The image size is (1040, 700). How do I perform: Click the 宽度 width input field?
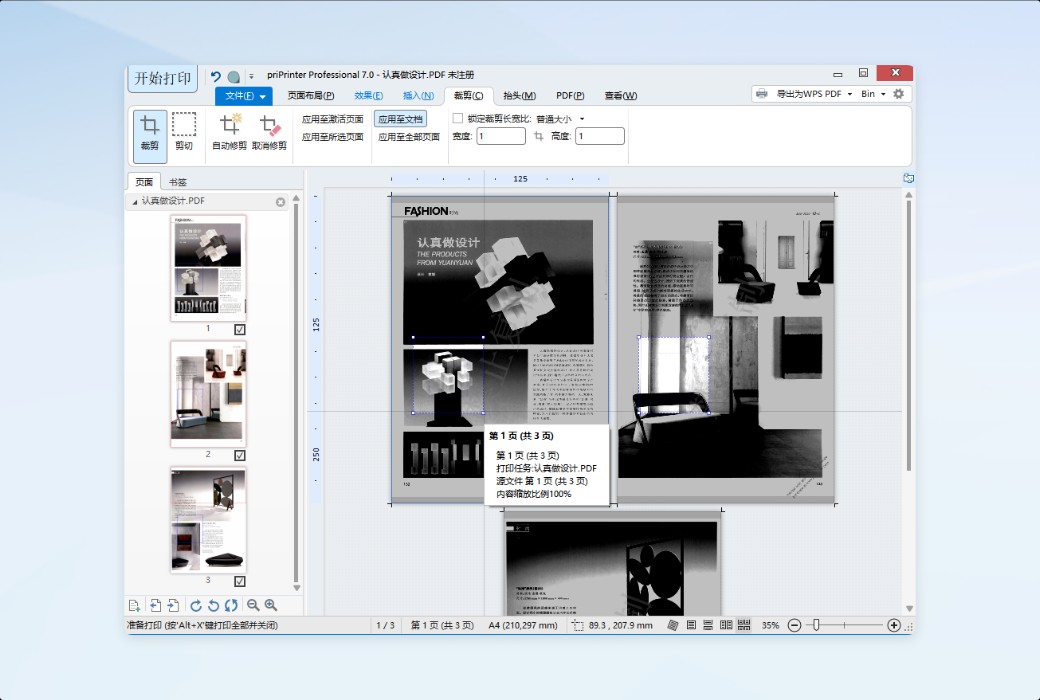point(501,136)
